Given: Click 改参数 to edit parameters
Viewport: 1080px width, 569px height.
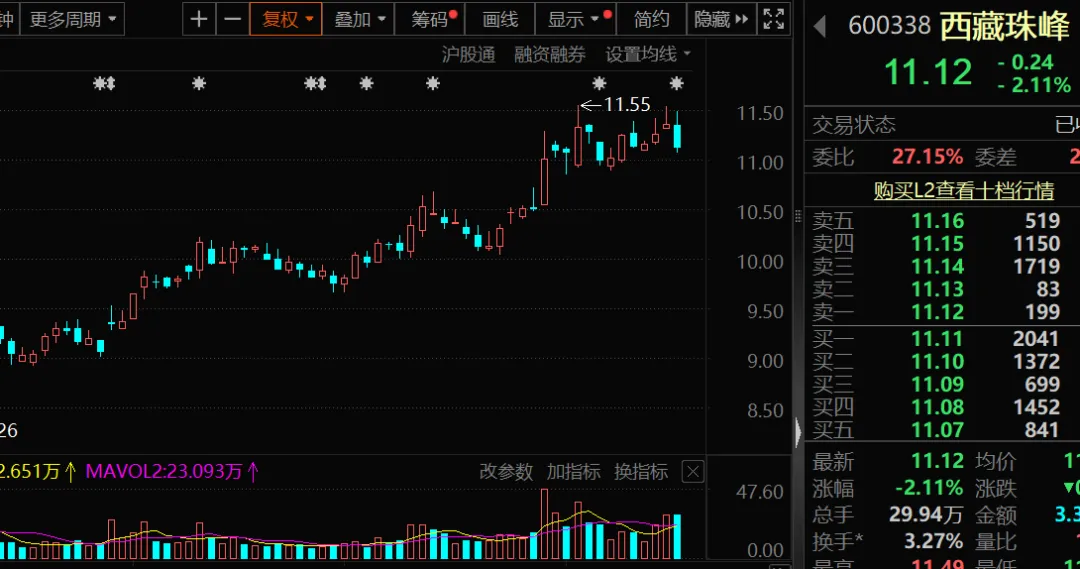Looking at the screenshot, I should [506, 472].
